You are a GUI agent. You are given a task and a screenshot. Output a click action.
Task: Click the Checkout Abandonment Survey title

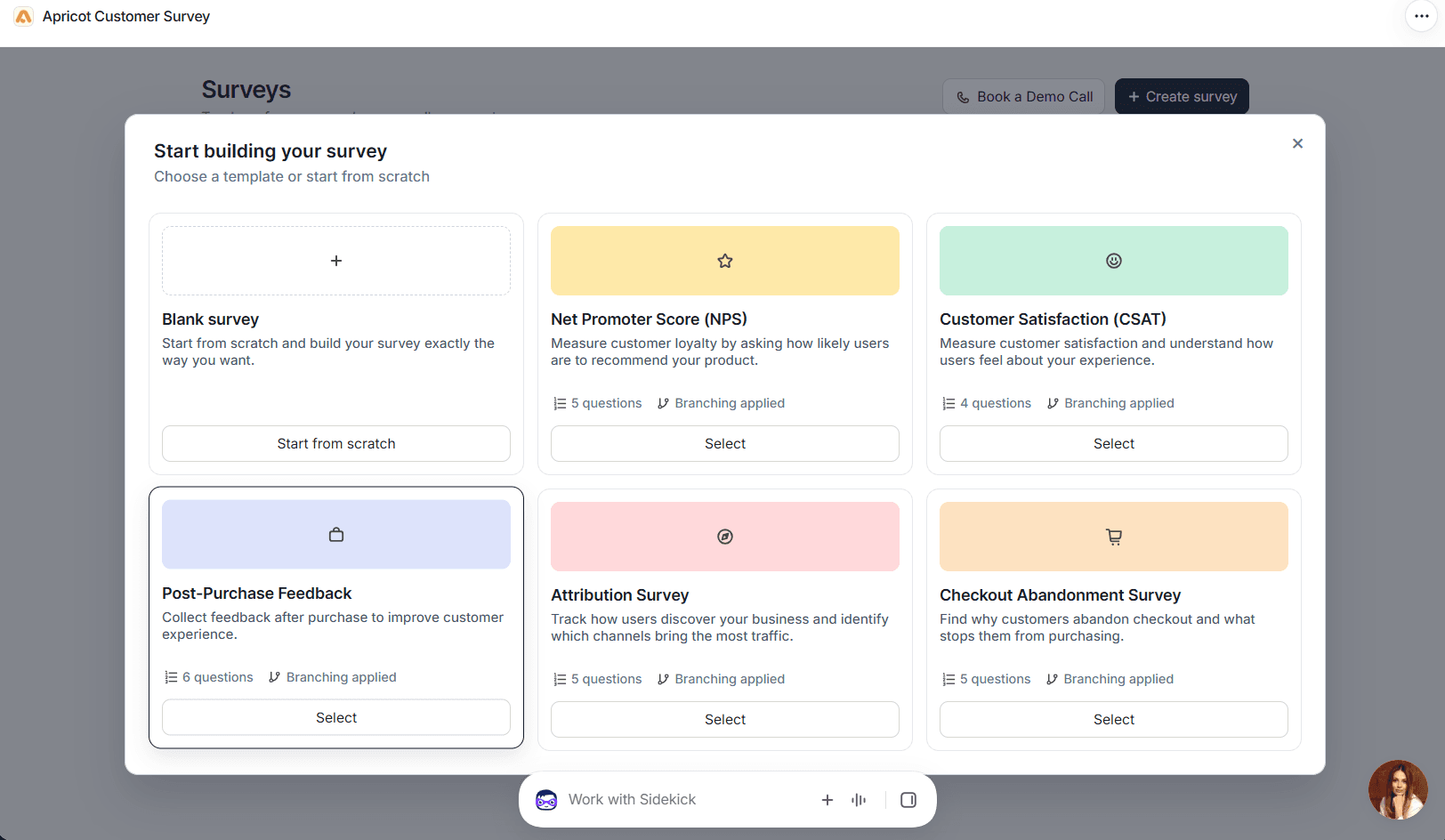[x=1061, y=595]
